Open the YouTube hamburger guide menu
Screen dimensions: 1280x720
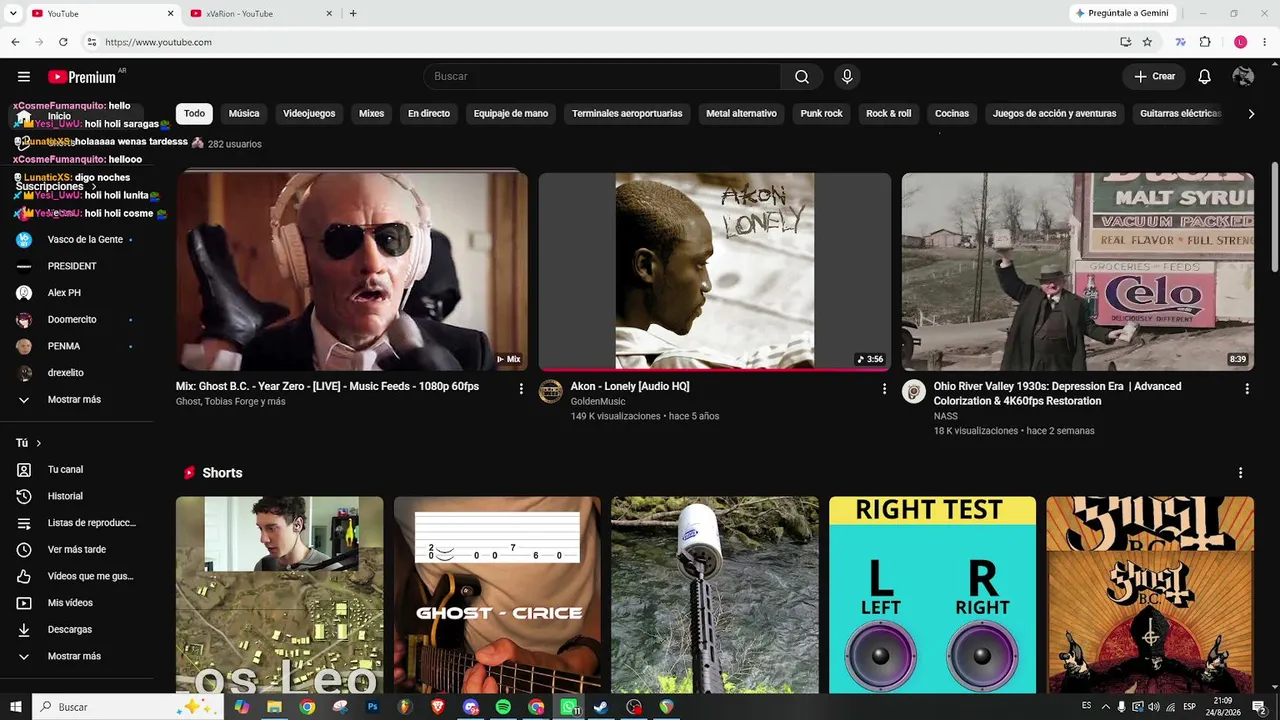tap(24, 77)
